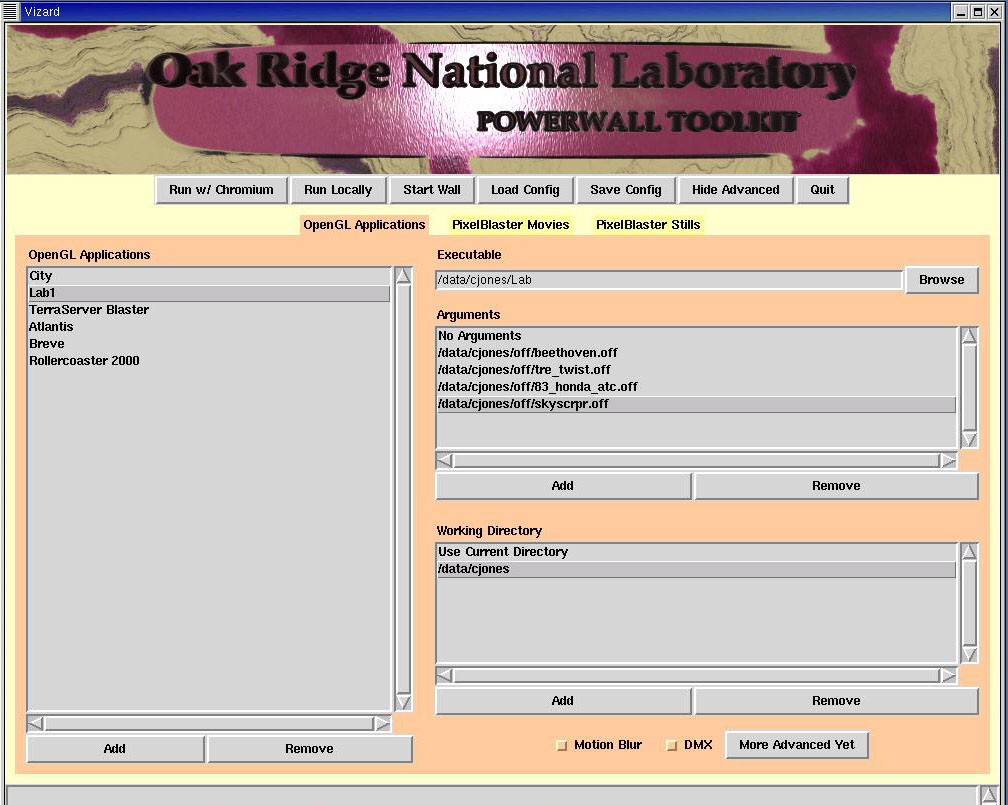Screen dimensions: 1008x805
Task: Remove the selected OpenGL application
Action: coord(309,749)
